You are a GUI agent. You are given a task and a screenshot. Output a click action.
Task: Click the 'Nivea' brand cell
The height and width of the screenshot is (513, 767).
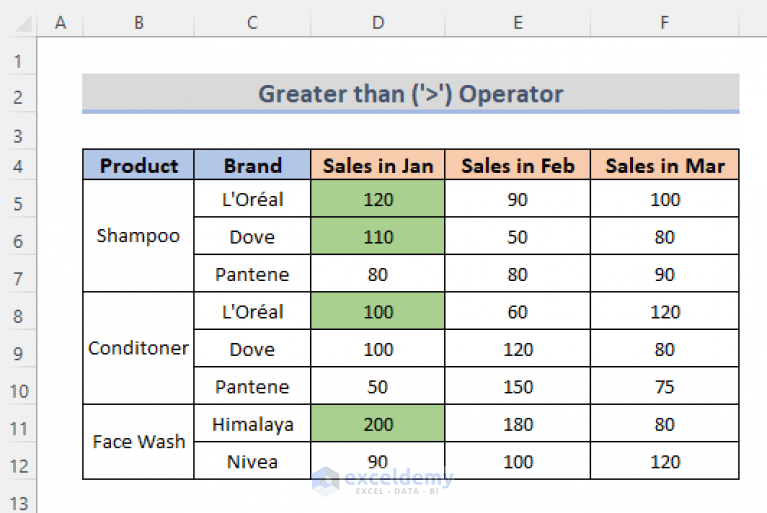click(252, 461)
